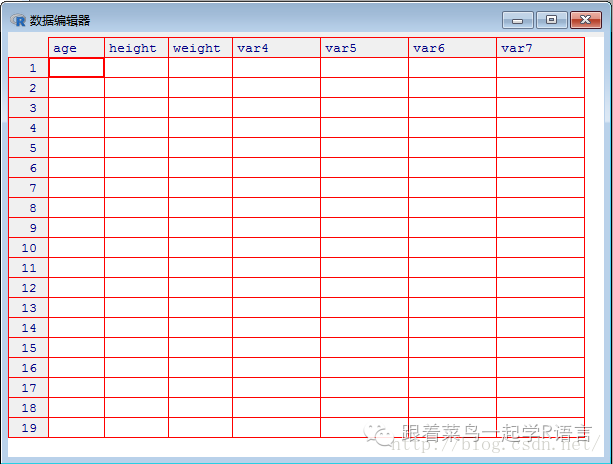Select row header 3
This screenshot has width=613, height=464.
click(x=29, y=107)
